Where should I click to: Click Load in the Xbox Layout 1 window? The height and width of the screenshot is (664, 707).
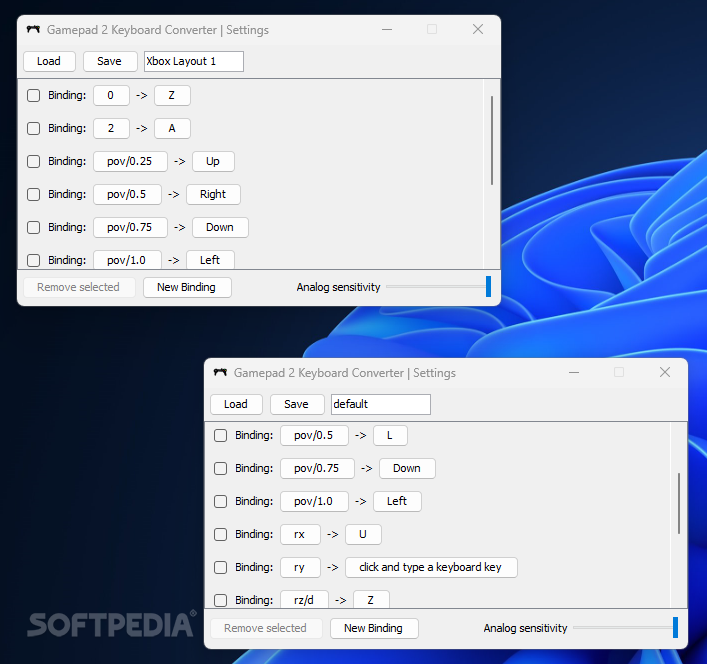49,61
